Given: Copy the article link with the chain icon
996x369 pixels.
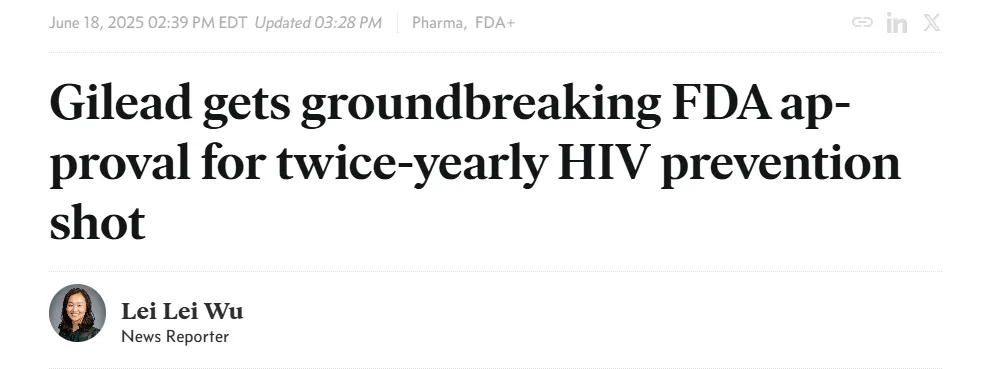Looking at the screenshot, I should point(862,23).
